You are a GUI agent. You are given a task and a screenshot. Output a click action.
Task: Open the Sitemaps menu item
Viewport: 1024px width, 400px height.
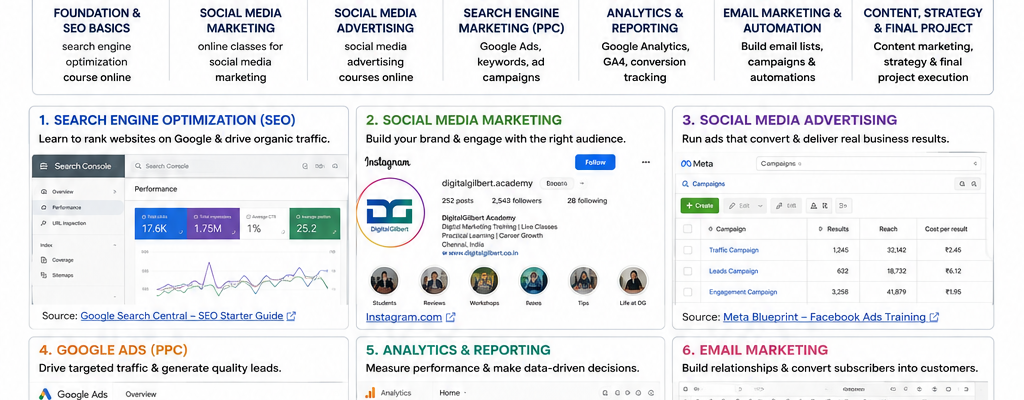[x=78, y=275]
